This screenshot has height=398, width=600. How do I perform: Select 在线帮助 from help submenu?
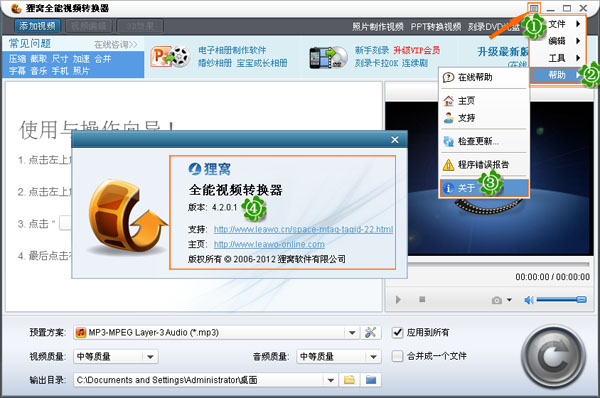484,77
